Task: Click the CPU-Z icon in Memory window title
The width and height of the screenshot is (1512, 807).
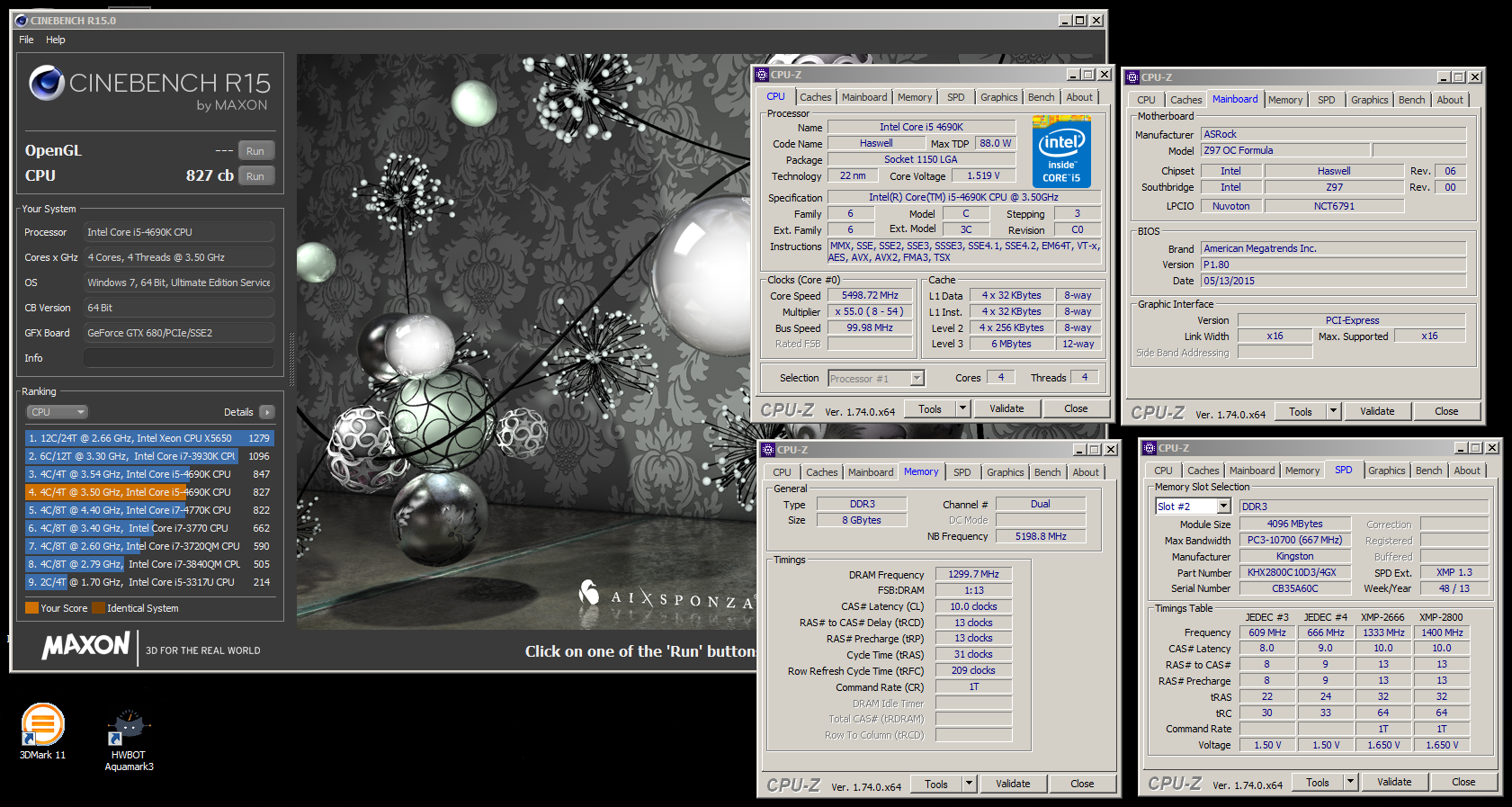Action: [x=768, y=450]
